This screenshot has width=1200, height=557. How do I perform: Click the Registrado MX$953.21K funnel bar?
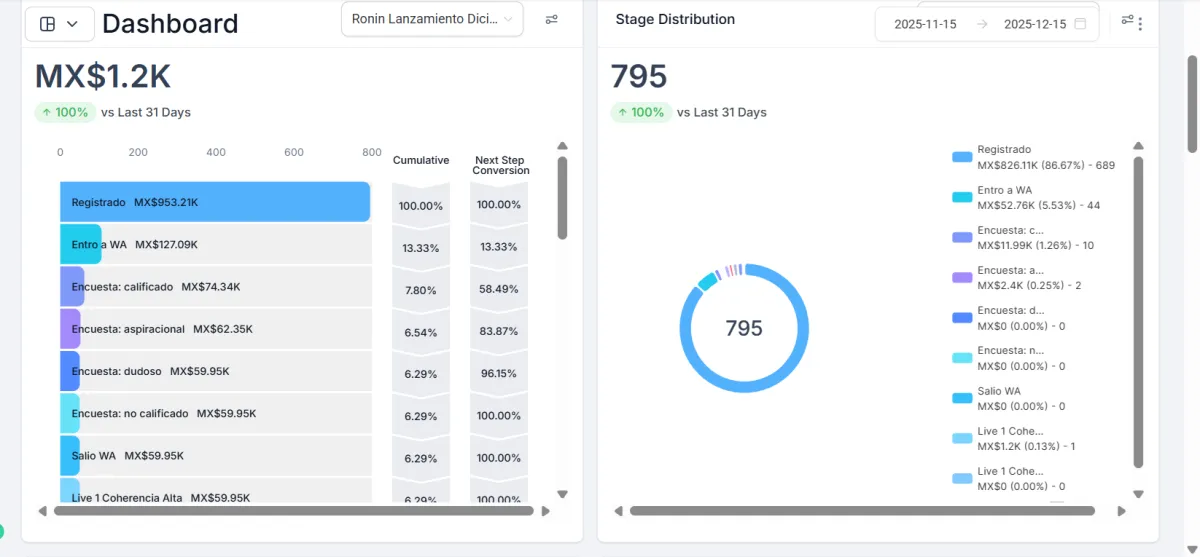pyautogui.click(x=215, y=202)
